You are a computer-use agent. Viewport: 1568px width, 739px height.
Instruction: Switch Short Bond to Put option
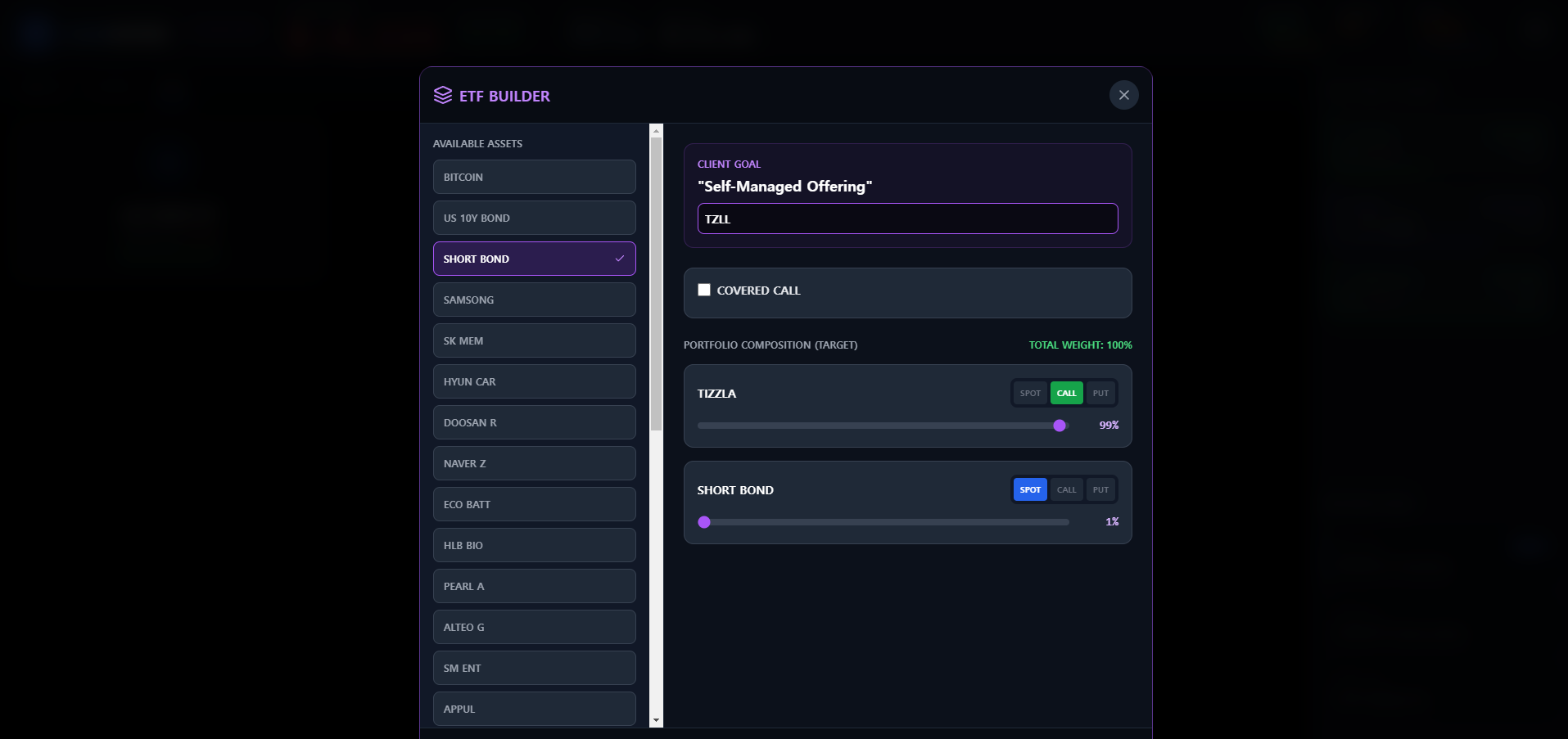point(1100,490)
